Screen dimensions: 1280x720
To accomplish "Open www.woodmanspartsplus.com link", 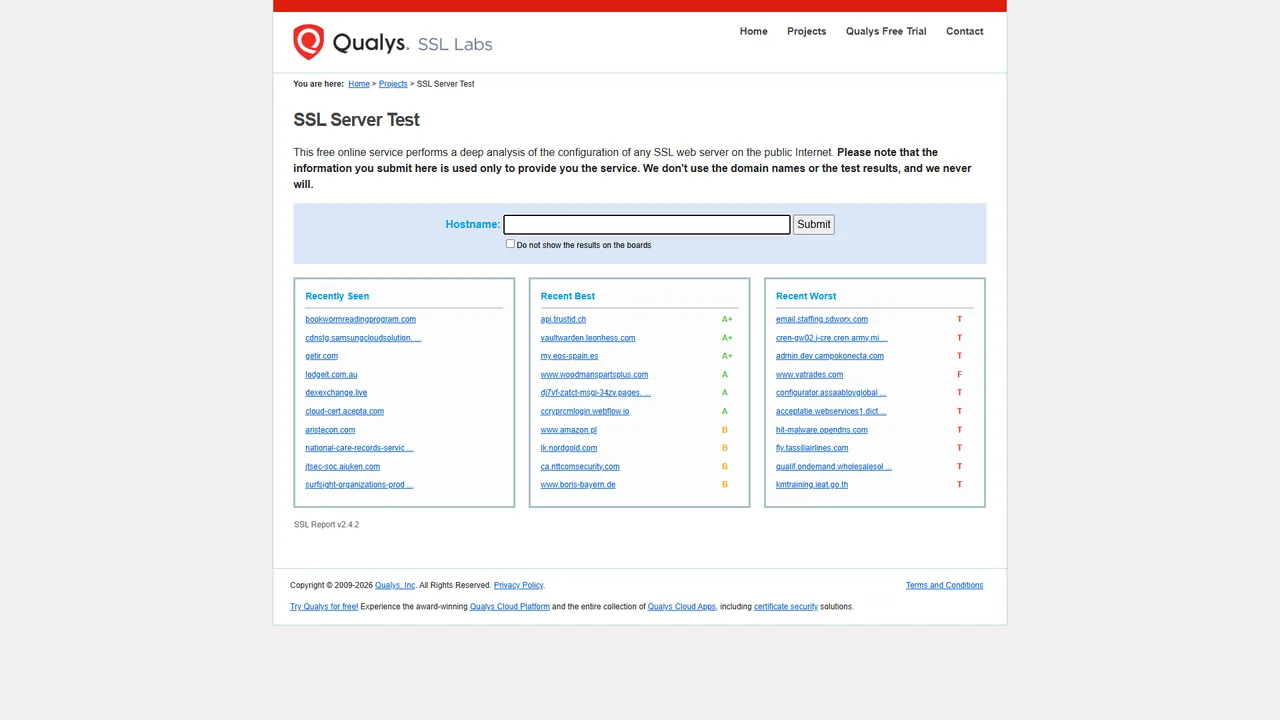I will (594, 375).
